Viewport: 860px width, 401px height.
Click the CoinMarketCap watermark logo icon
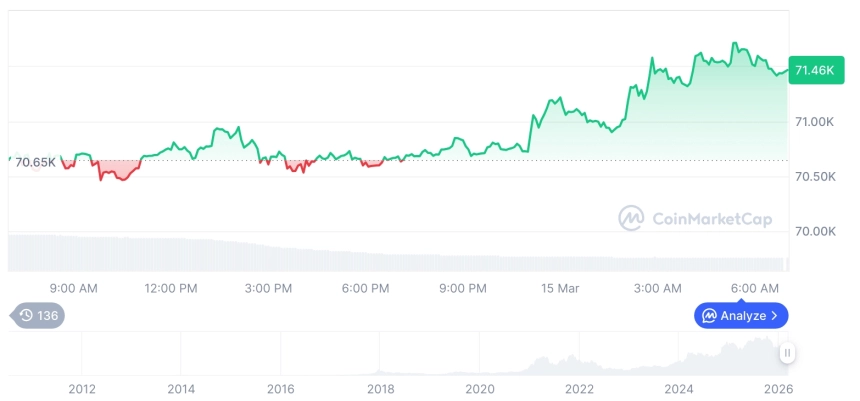pos(631,218)
